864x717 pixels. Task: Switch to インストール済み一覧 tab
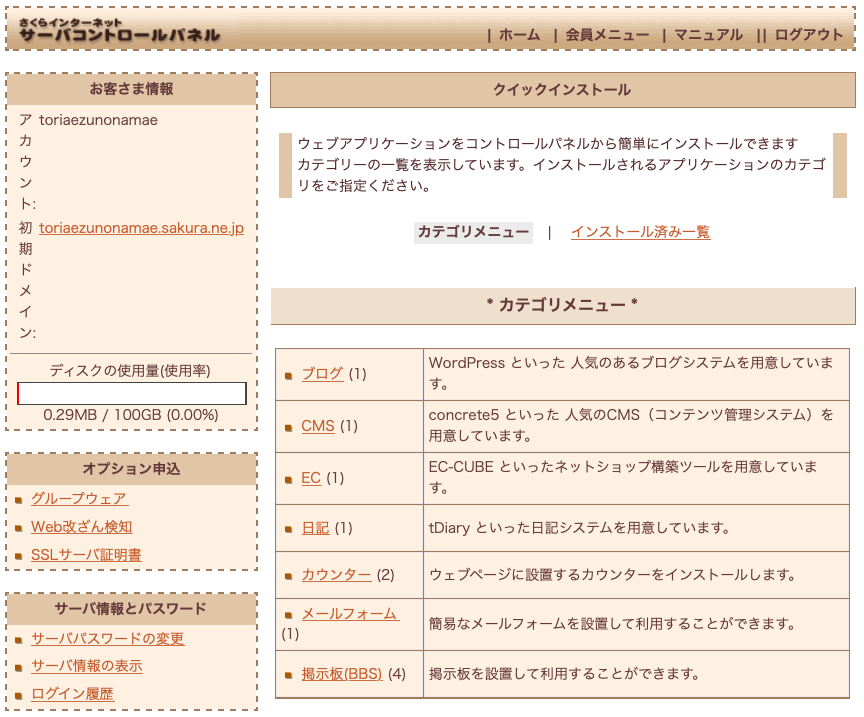click(x=640, y=232)
